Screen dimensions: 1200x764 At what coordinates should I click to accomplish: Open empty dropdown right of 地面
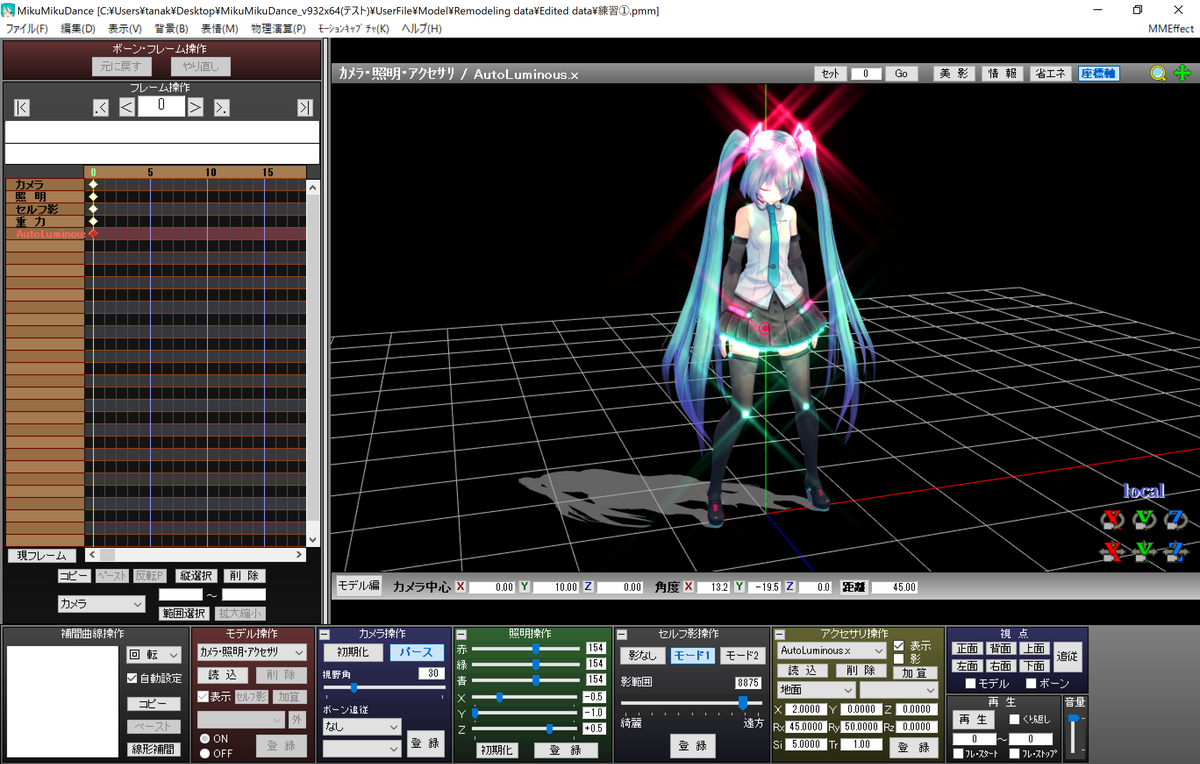coord(898,690)
